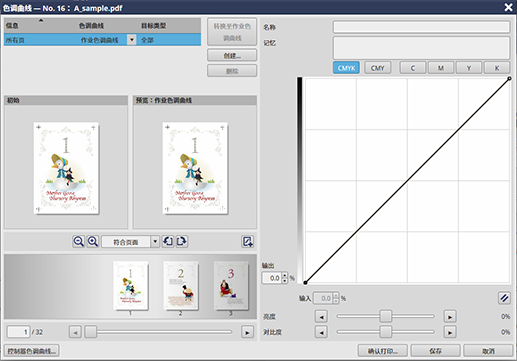This screenshot has height=361, width=517.
Task: Select the M channel tab
Action: (x=441, y=68)
